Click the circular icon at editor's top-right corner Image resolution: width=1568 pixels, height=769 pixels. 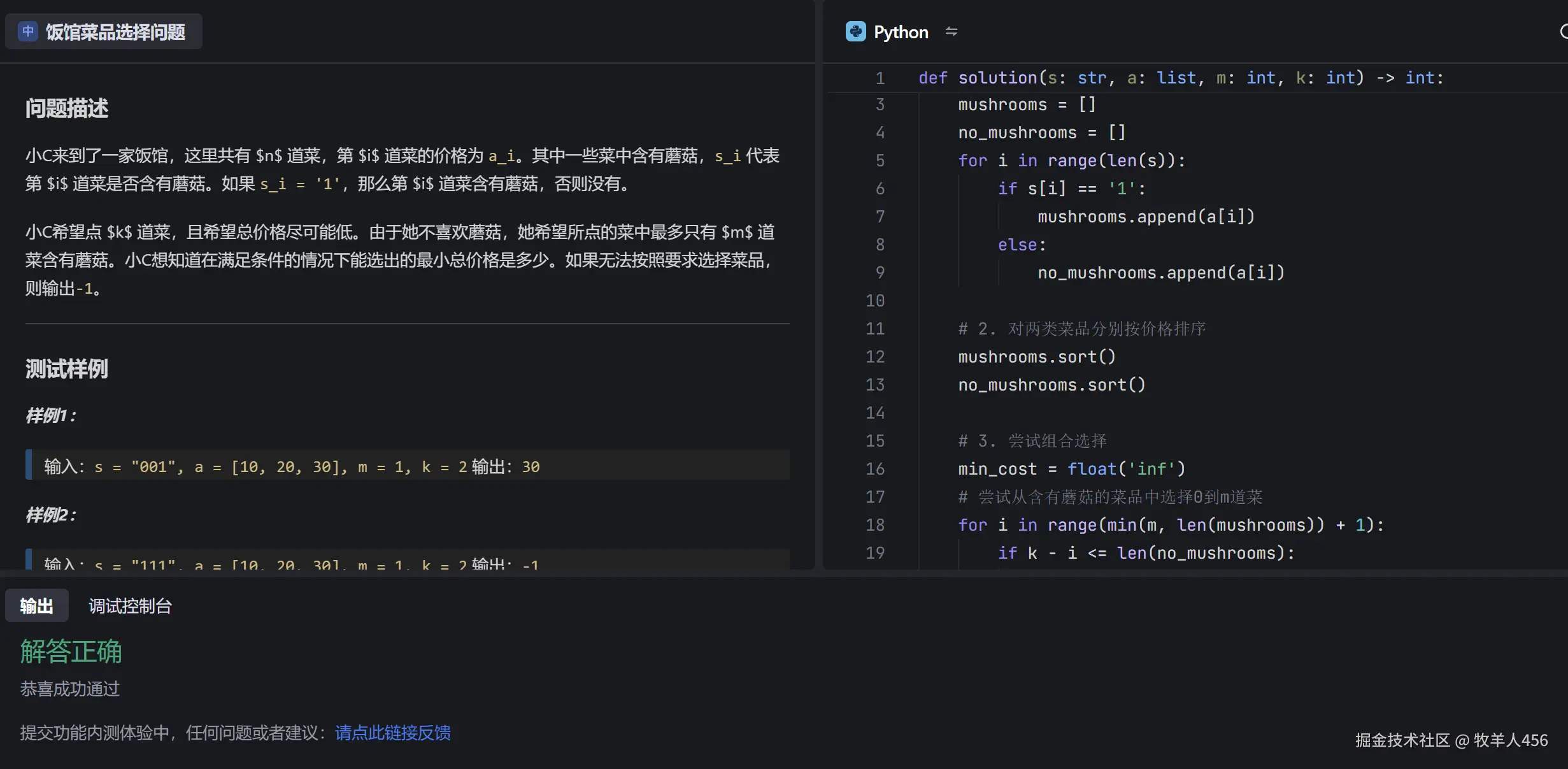pos(1563,32)
